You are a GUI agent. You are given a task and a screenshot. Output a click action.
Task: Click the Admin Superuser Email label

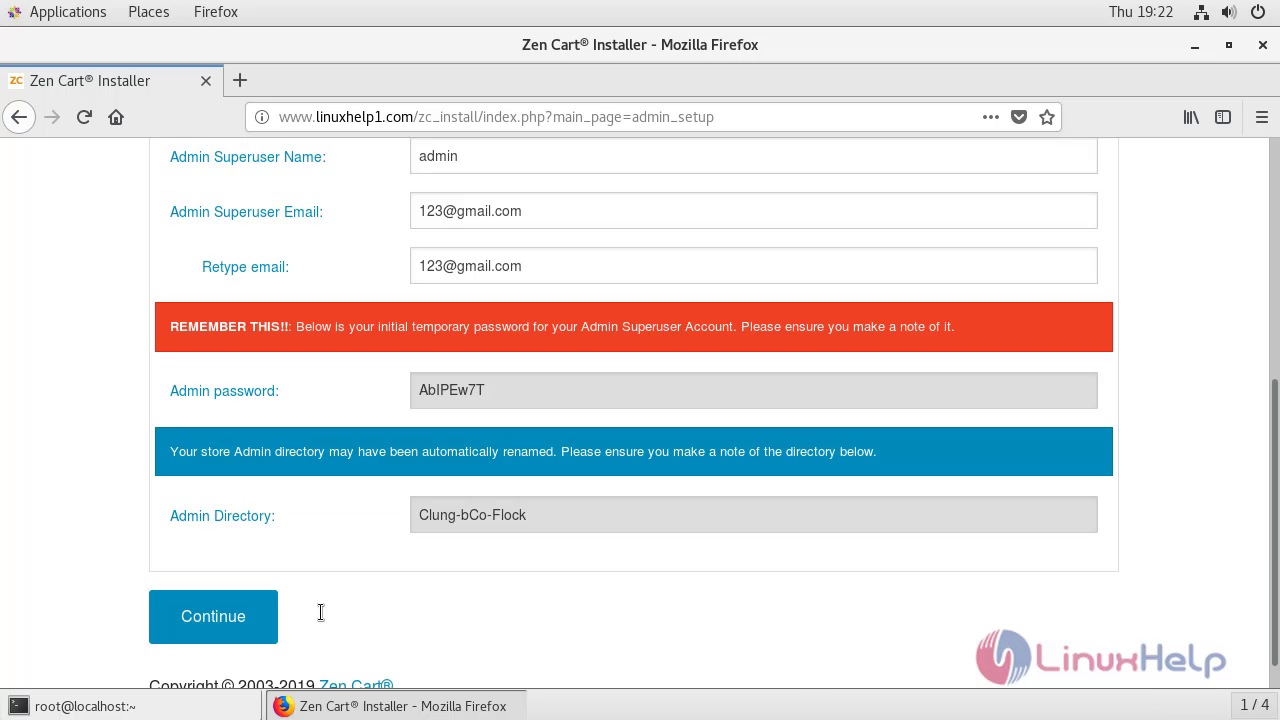point(246,212)
